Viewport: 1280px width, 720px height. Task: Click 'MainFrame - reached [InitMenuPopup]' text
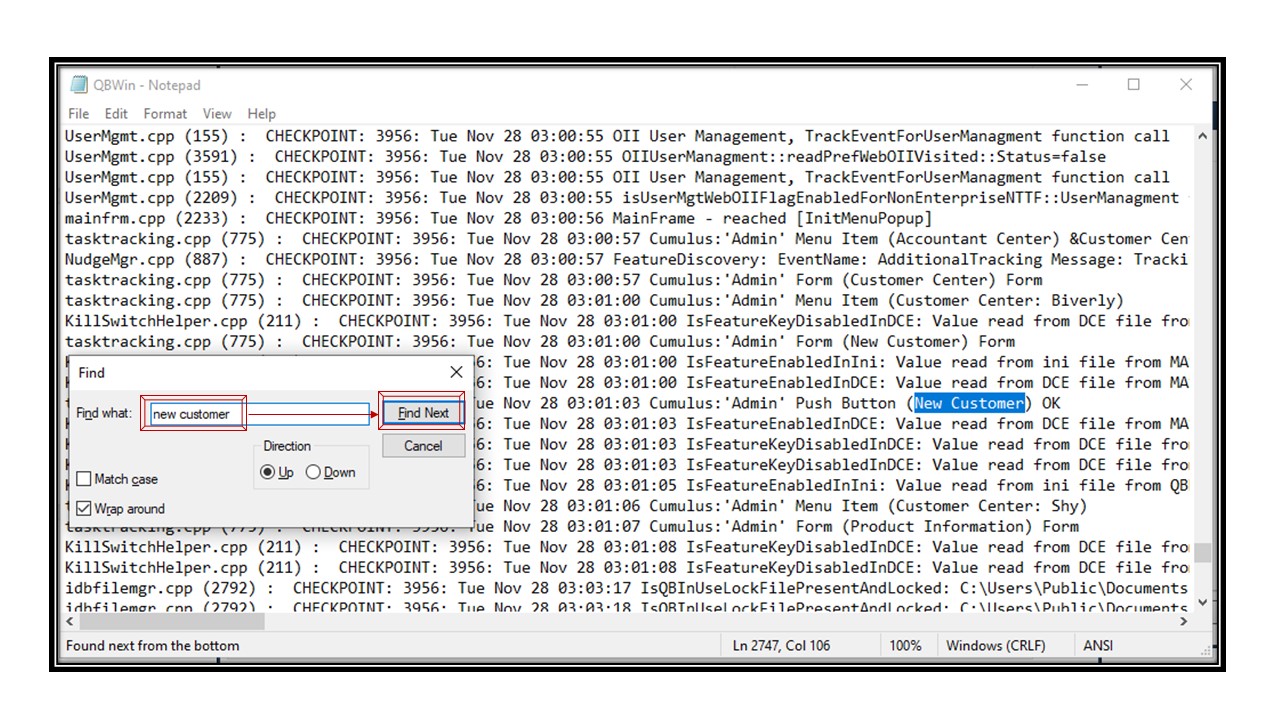click(773, 218)
